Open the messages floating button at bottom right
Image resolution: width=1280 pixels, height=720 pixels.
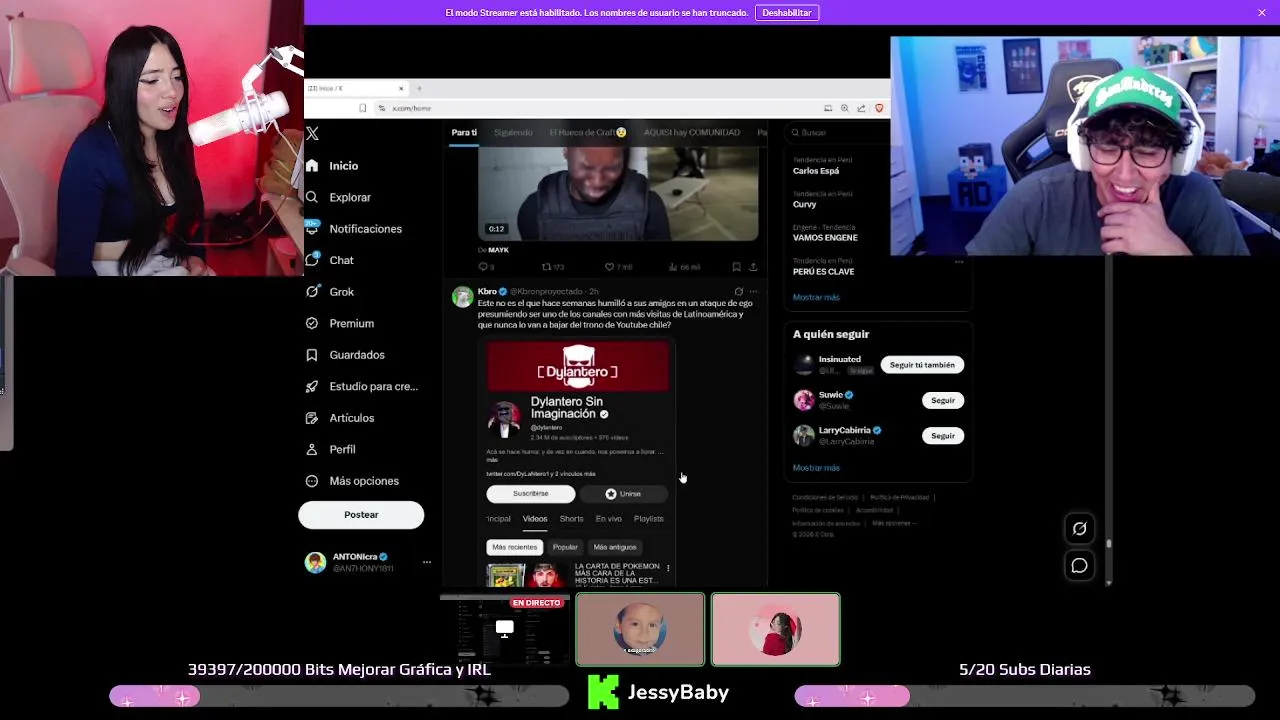coord(1079,566)
